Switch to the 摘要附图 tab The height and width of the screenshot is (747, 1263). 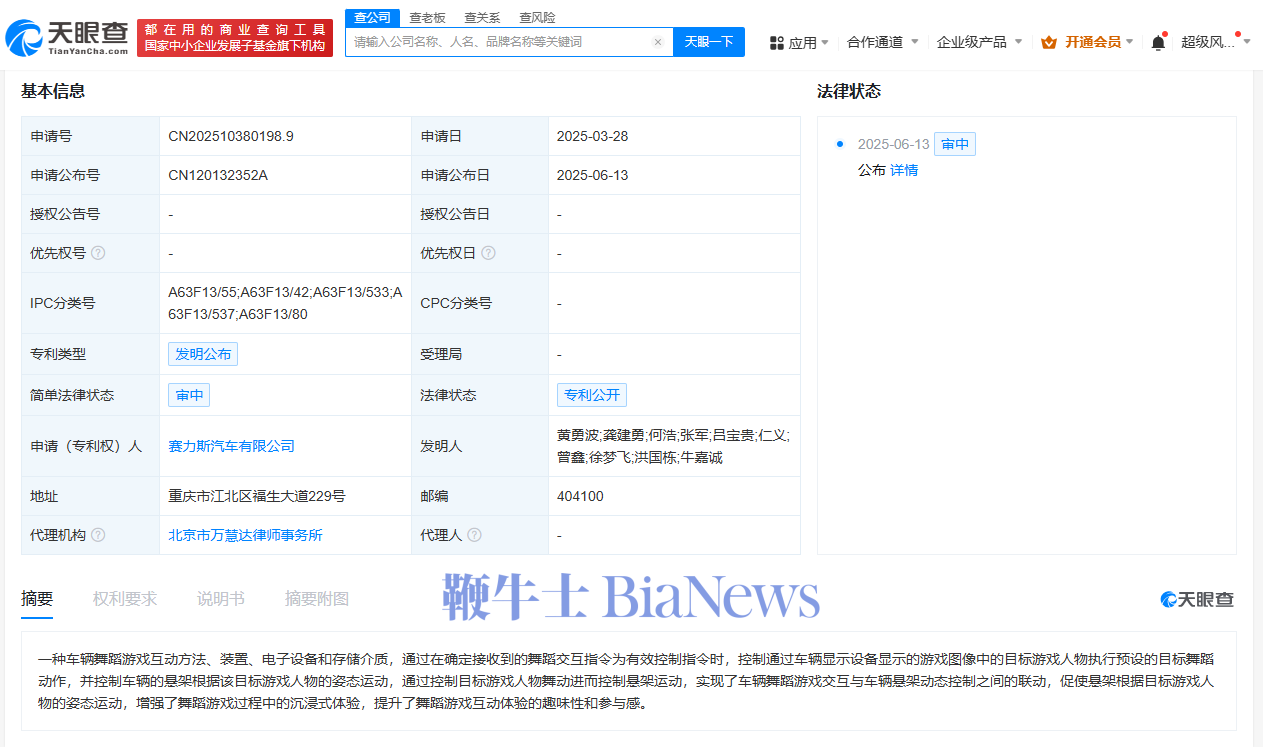[317, 599]
